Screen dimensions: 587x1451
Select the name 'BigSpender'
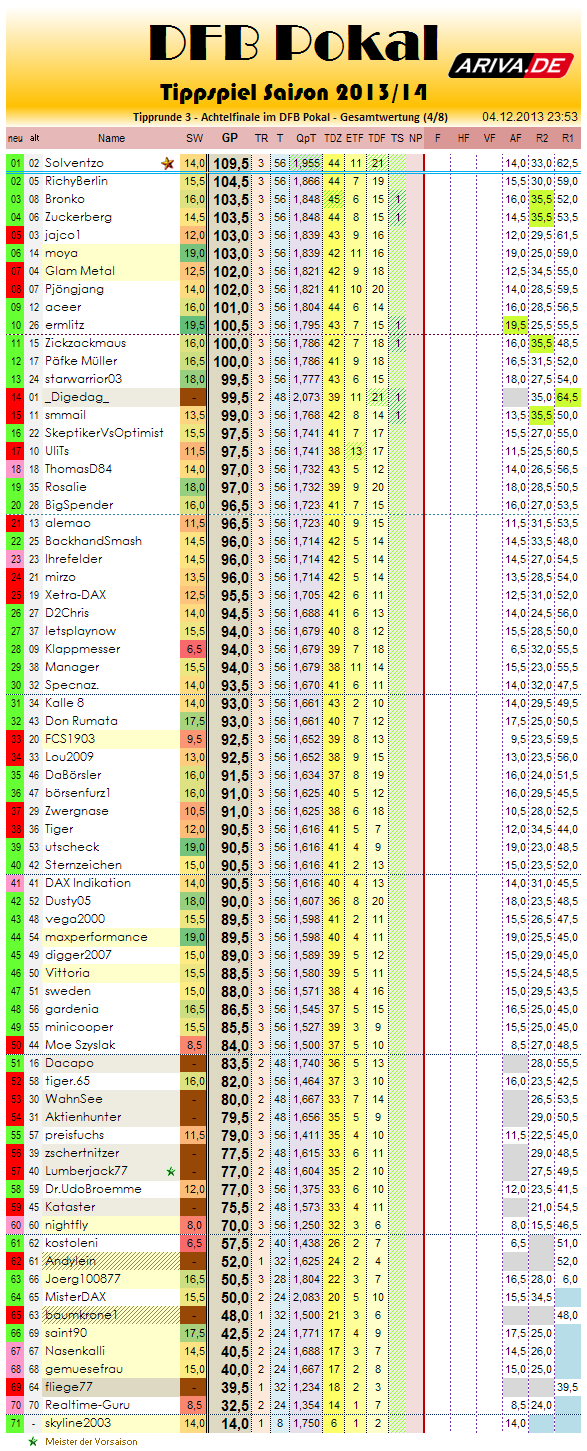(79, 505)
